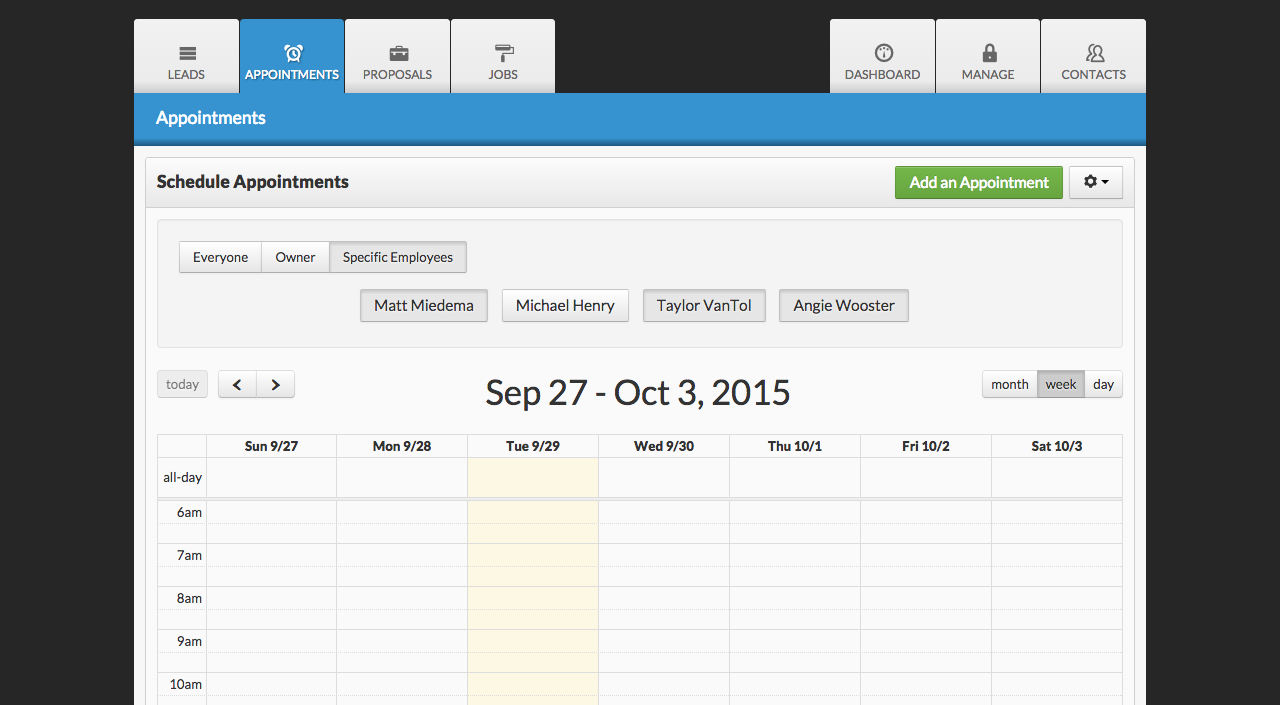This screenshot has height=705, width=1280.
Task: Click the Leads list icon
Action: click(187, 53)
